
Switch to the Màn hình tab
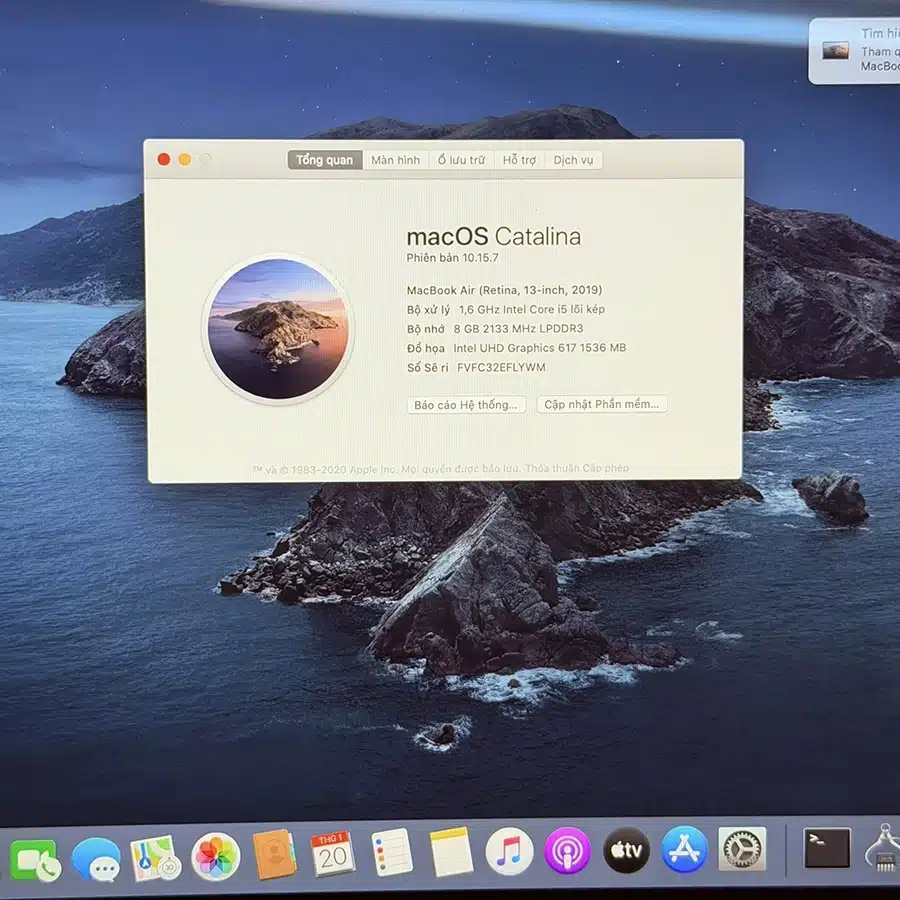(x=395, y=160)
